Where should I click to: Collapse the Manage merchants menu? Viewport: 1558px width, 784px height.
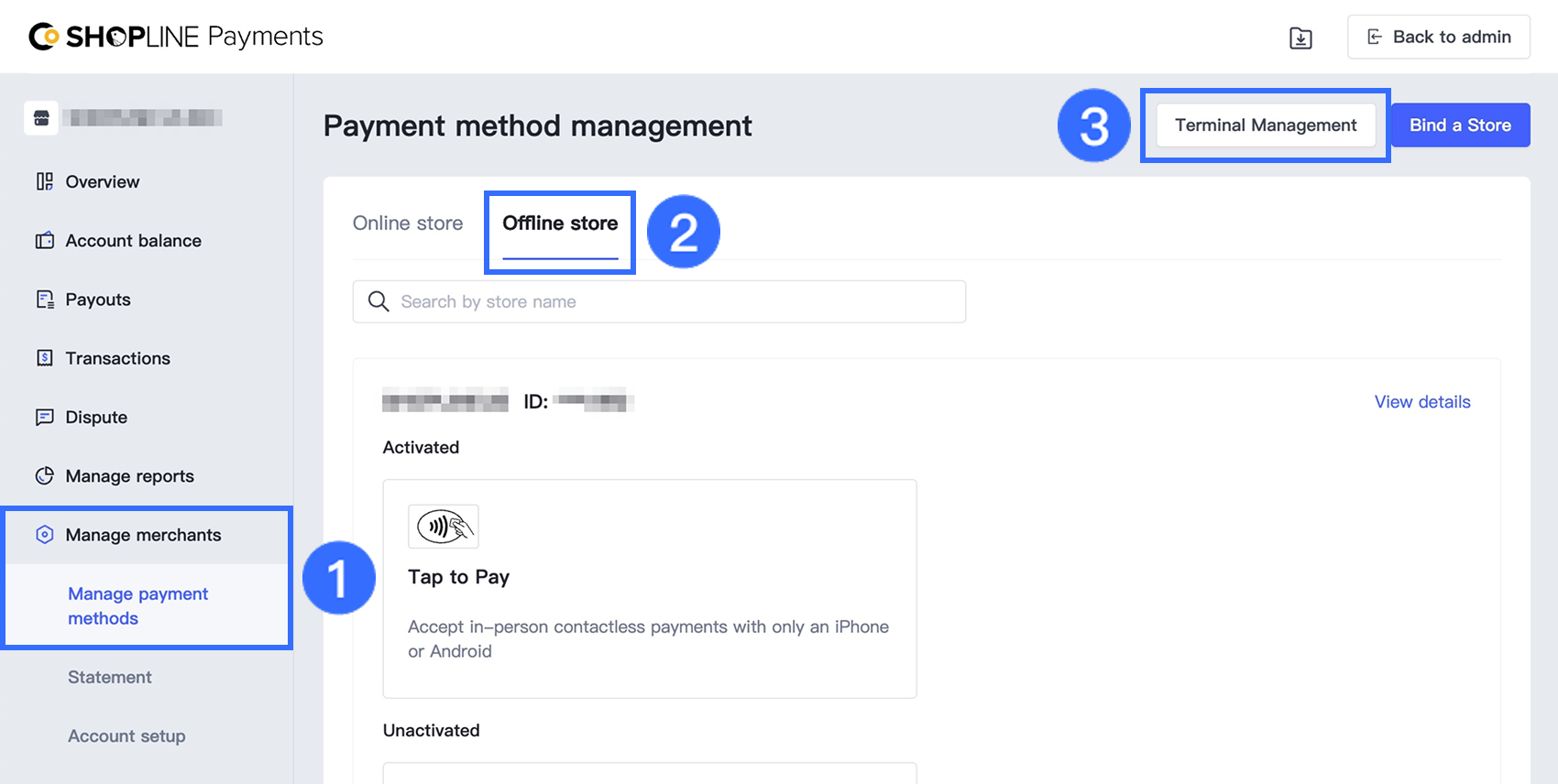pos(143,535)
